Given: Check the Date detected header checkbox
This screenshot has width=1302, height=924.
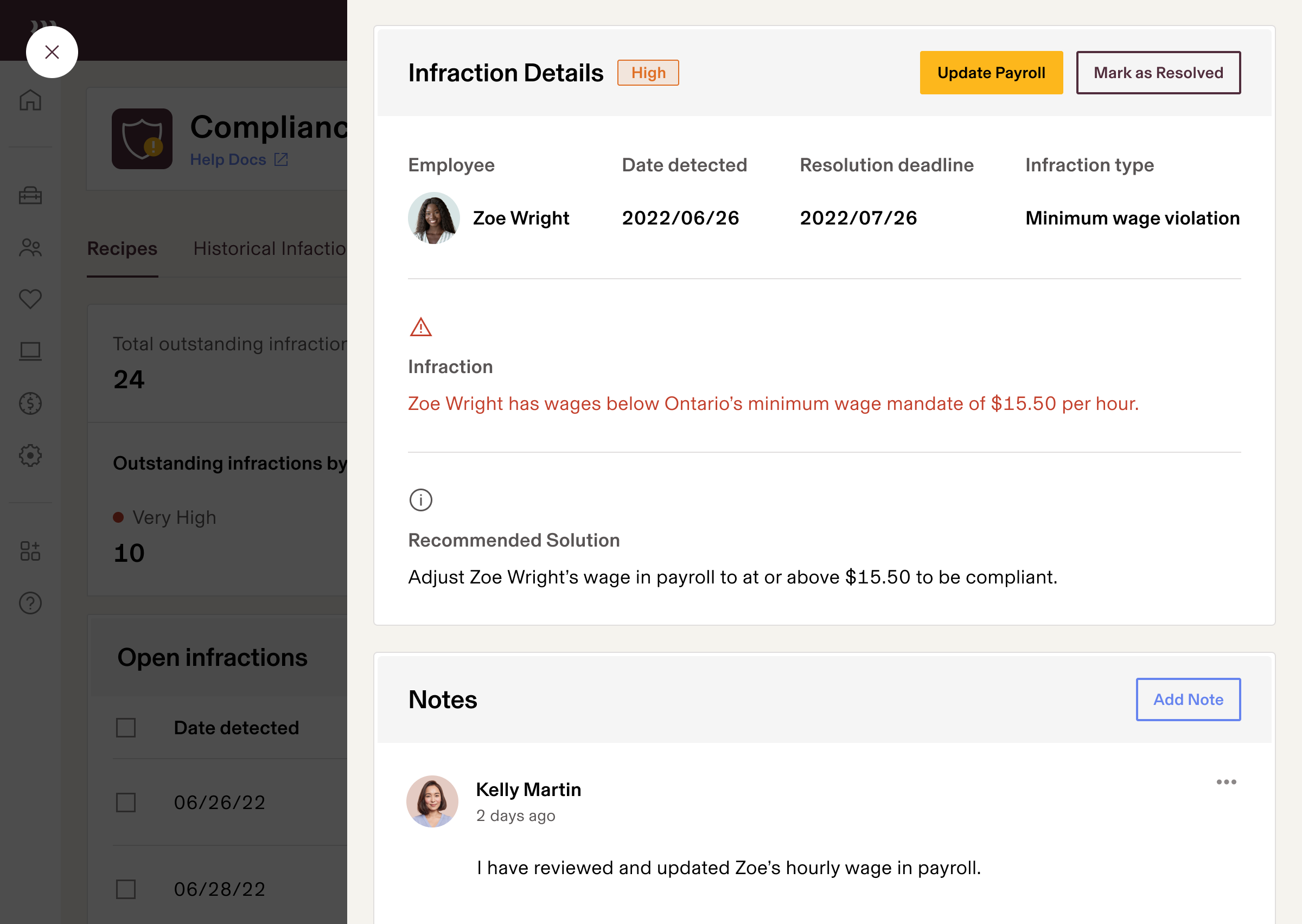Looking at the screenshot, I should [x=125, y=728].
